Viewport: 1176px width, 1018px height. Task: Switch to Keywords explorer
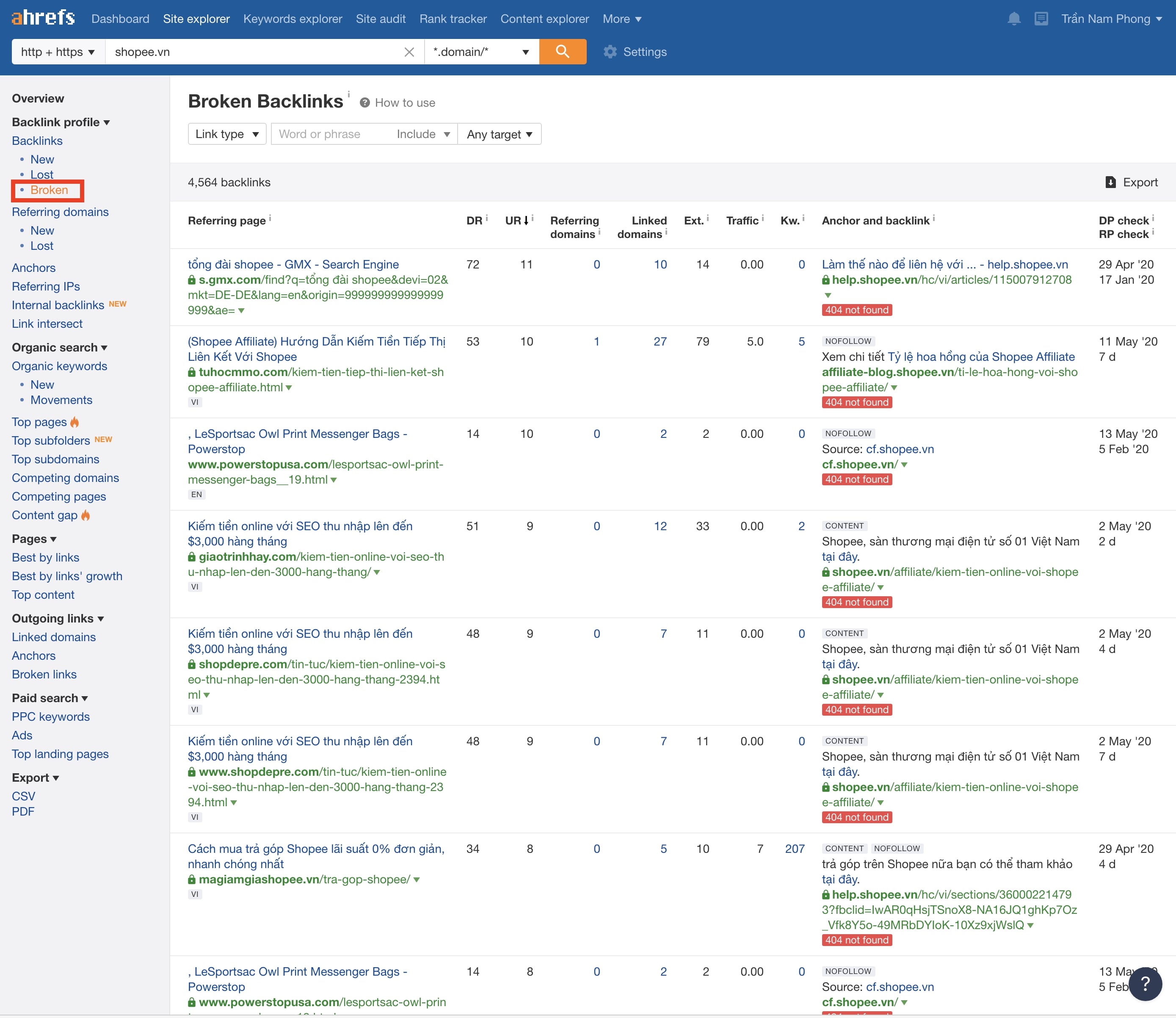tap(293, 19)
